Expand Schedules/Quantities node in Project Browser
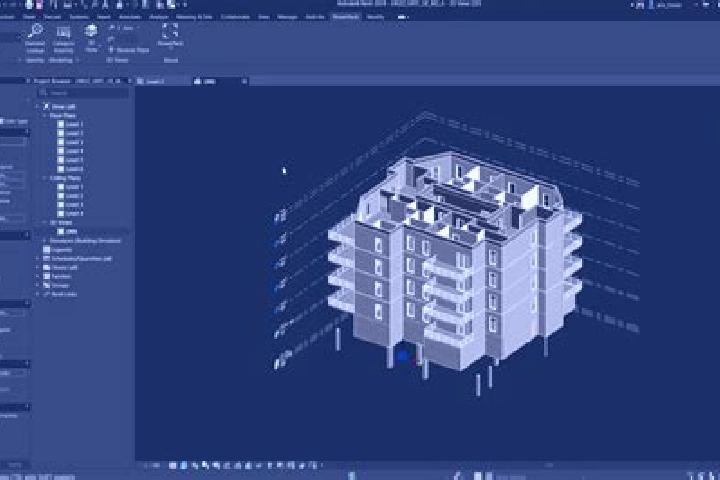The width and height of the screenshot is (720, 480). [38, 259]
